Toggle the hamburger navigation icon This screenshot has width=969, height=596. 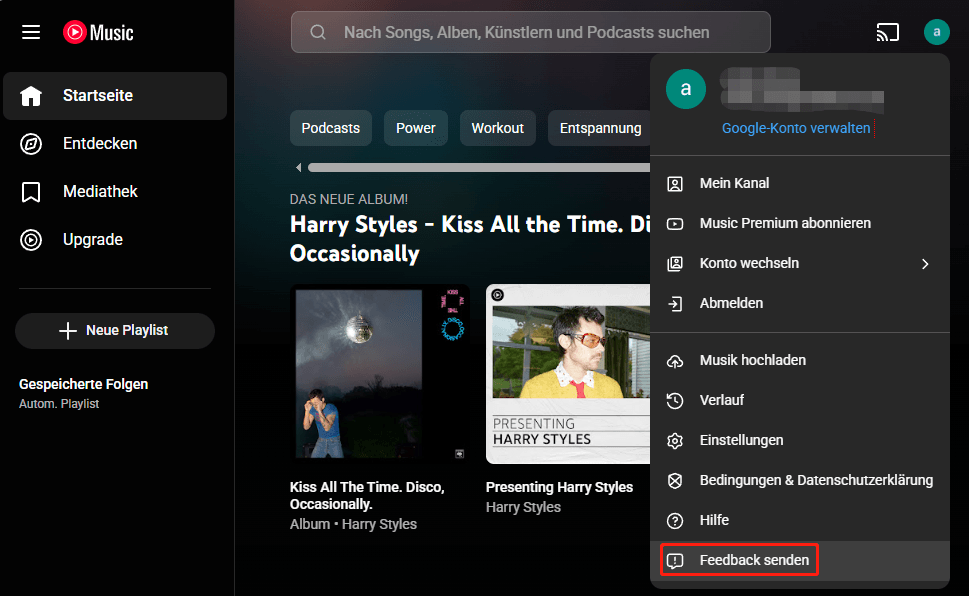click(30, 31)
